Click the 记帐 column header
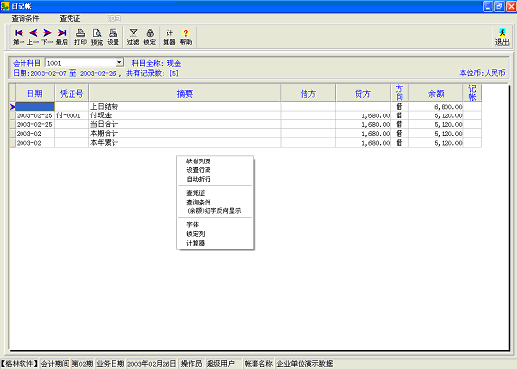 click(x=472, y=93)
